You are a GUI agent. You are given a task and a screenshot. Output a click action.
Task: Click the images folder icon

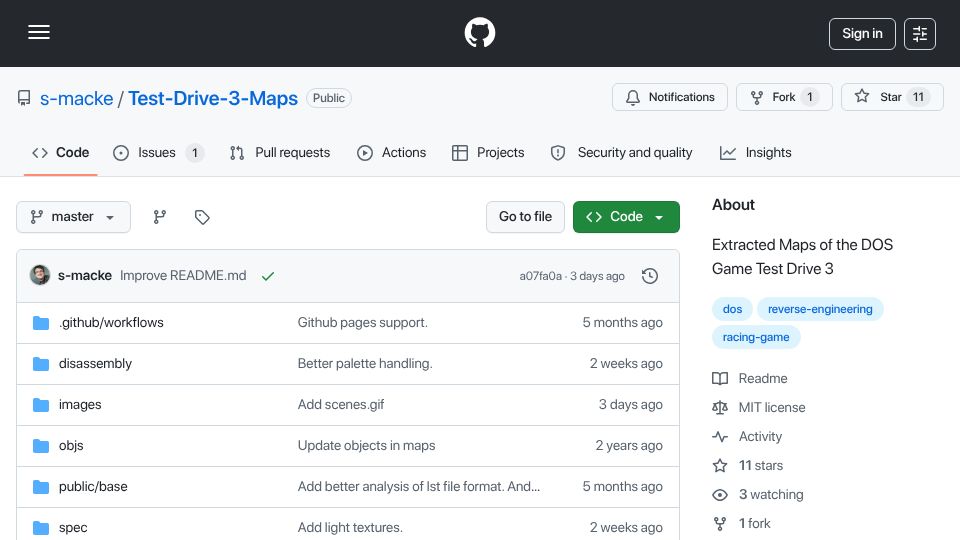click(41, 405)
